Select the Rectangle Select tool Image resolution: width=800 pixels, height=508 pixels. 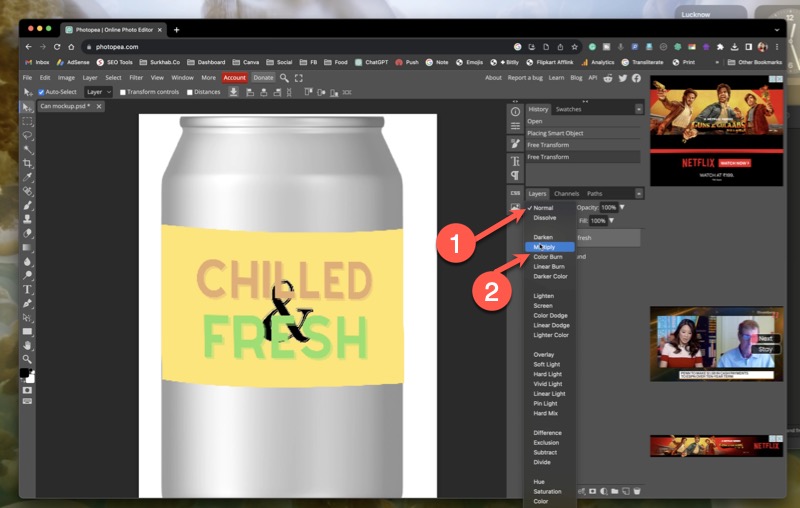[28, 121]
